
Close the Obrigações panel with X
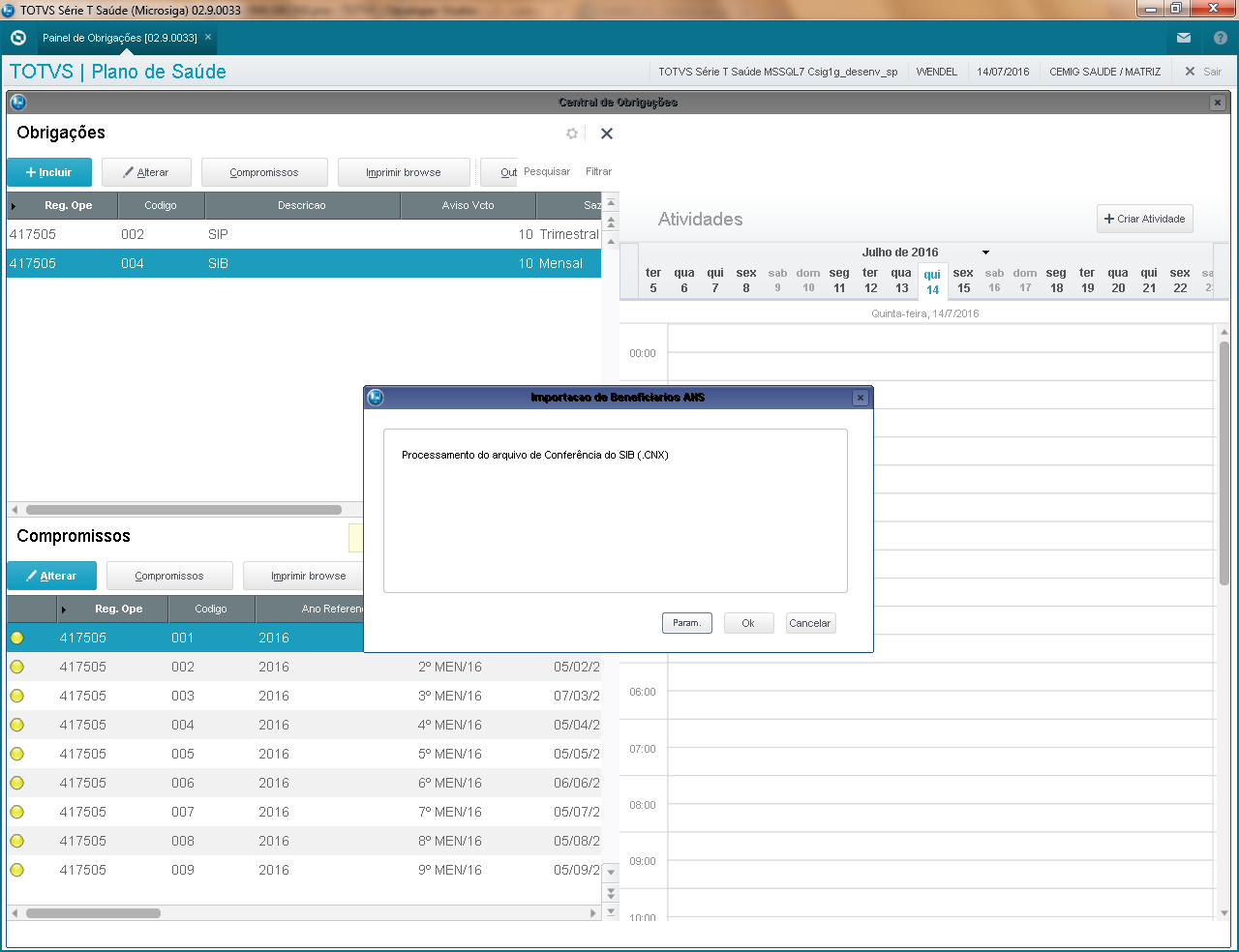(x=607, y=134)
